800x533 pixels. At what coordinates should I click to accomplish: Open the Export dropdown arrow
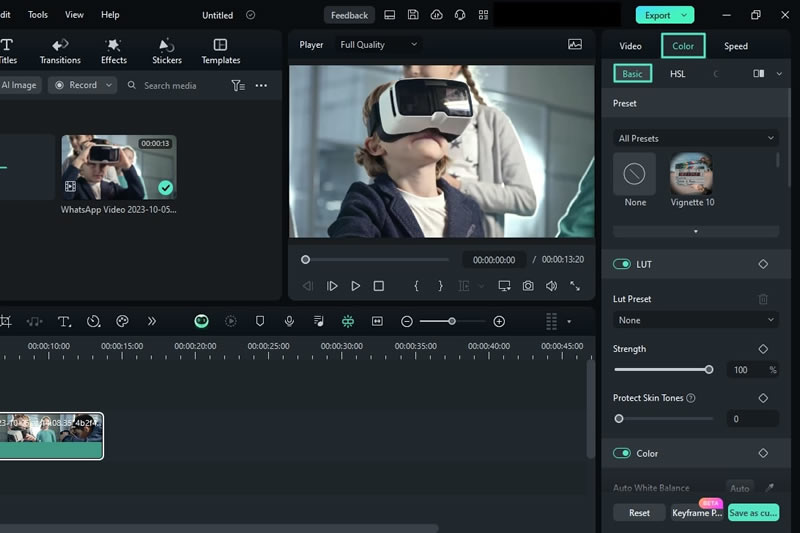[x=684, y=15]
